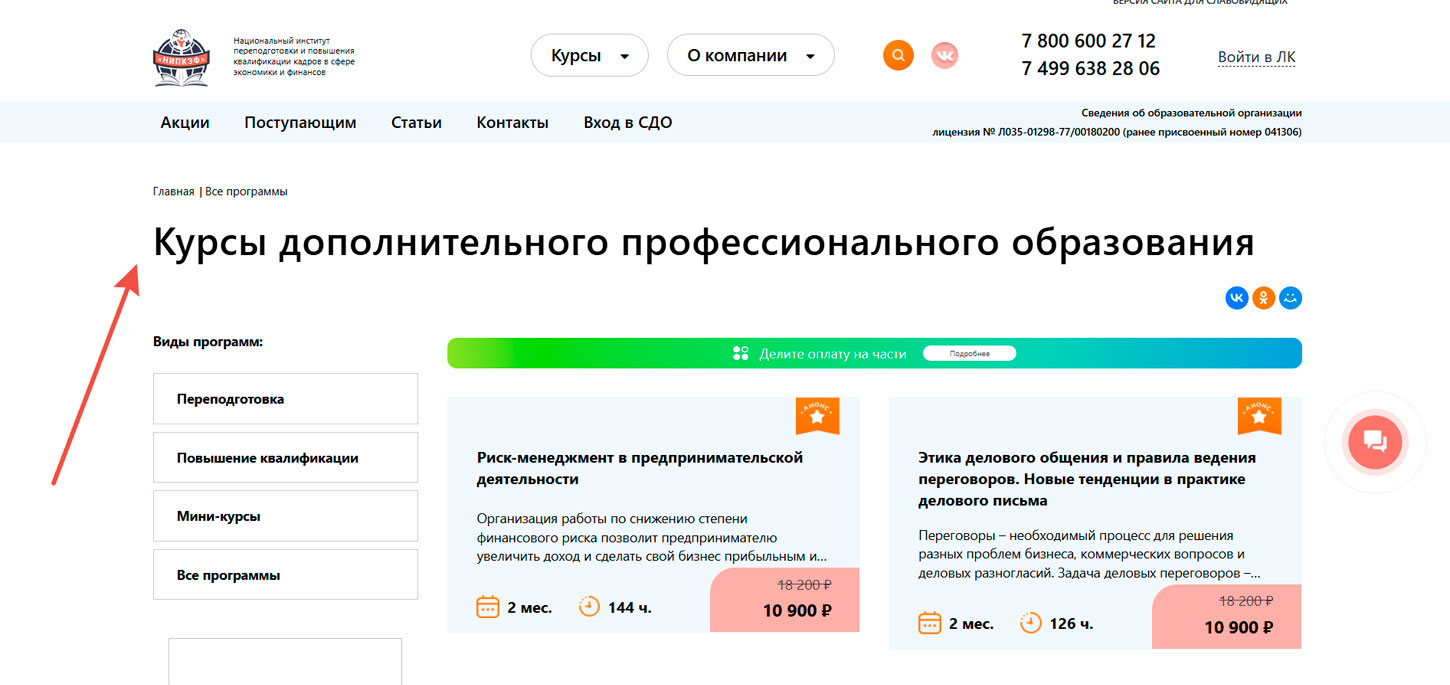Expand the О компании dropdown

coord(751,56)
